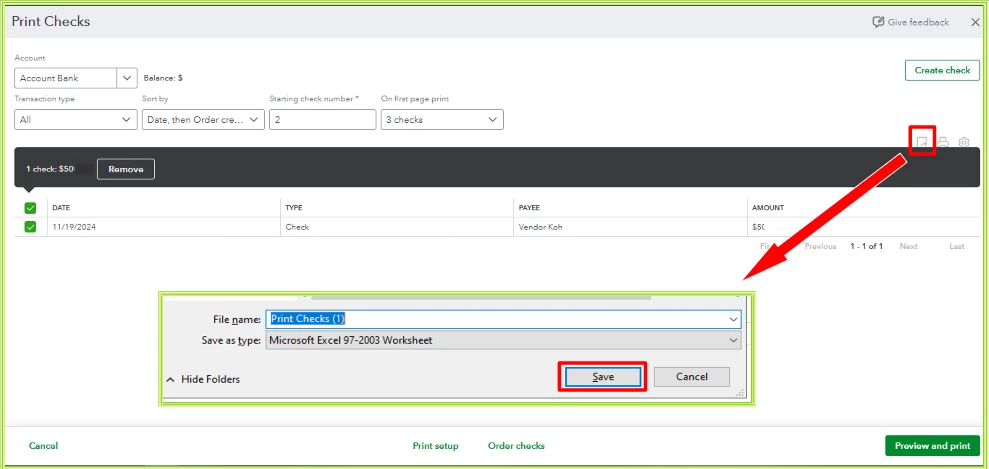This screenshot has height=469, width=989.
Task: Open the Order checks link
Action: tap(516, 446)
